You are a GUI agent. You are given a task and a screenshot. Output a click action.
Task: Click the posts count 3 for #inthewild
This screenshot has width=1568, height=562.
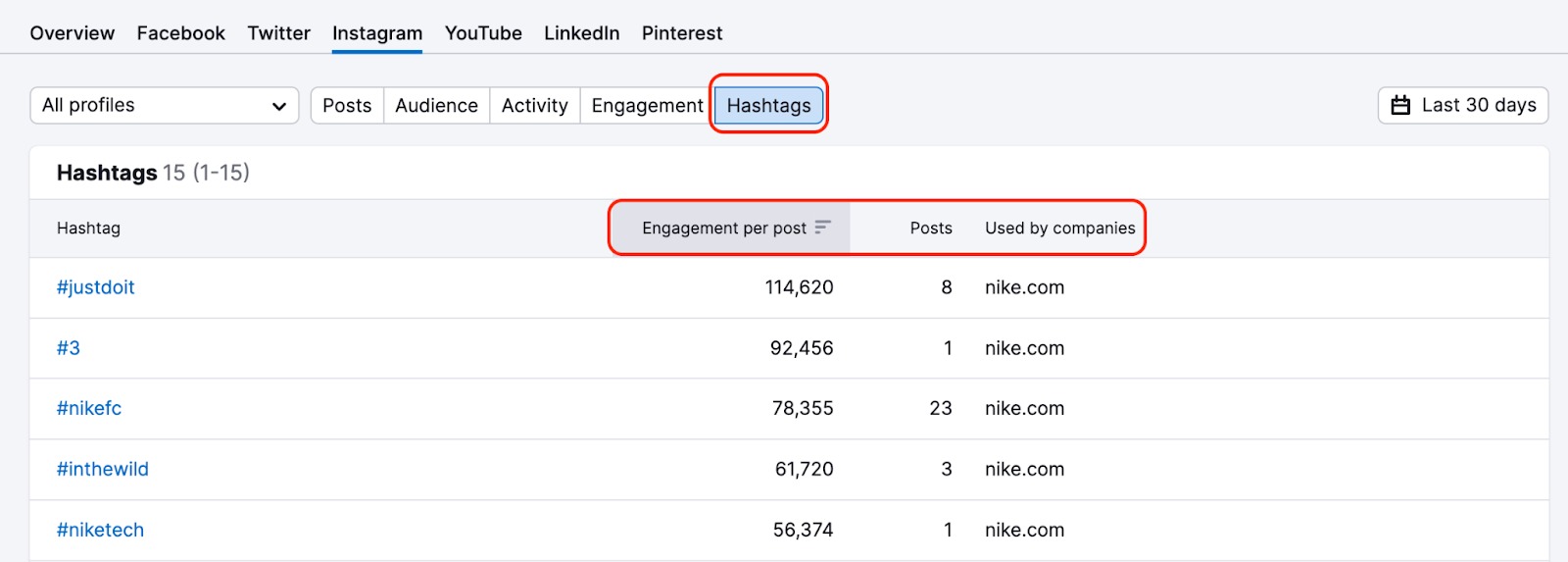click(x=947, y=469)
